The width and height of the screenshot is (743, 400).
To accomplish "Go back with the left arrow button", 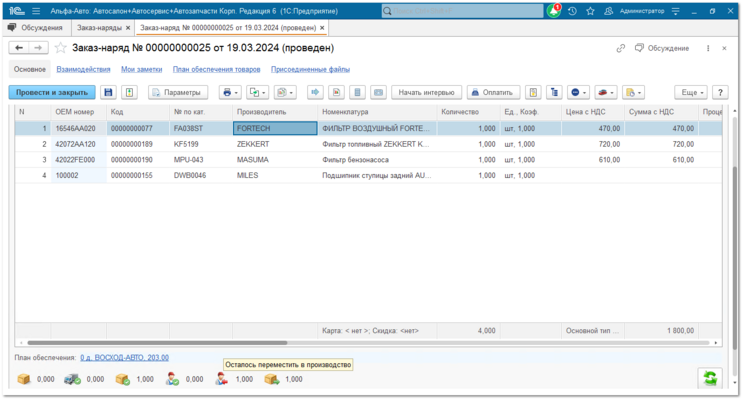I will [x=19, y=48].
